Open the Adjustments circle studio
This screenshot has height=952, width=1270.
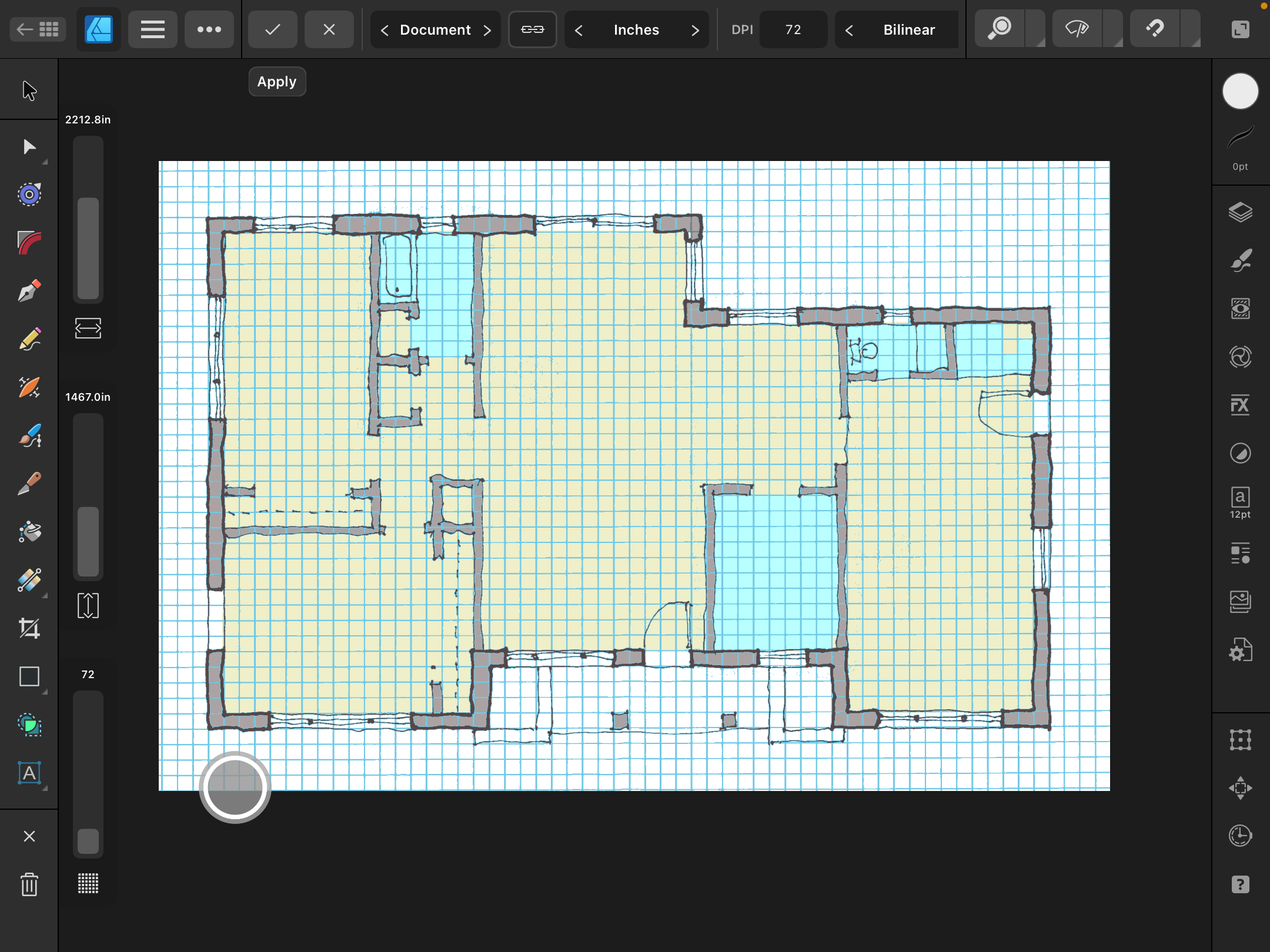(1241, 453)
